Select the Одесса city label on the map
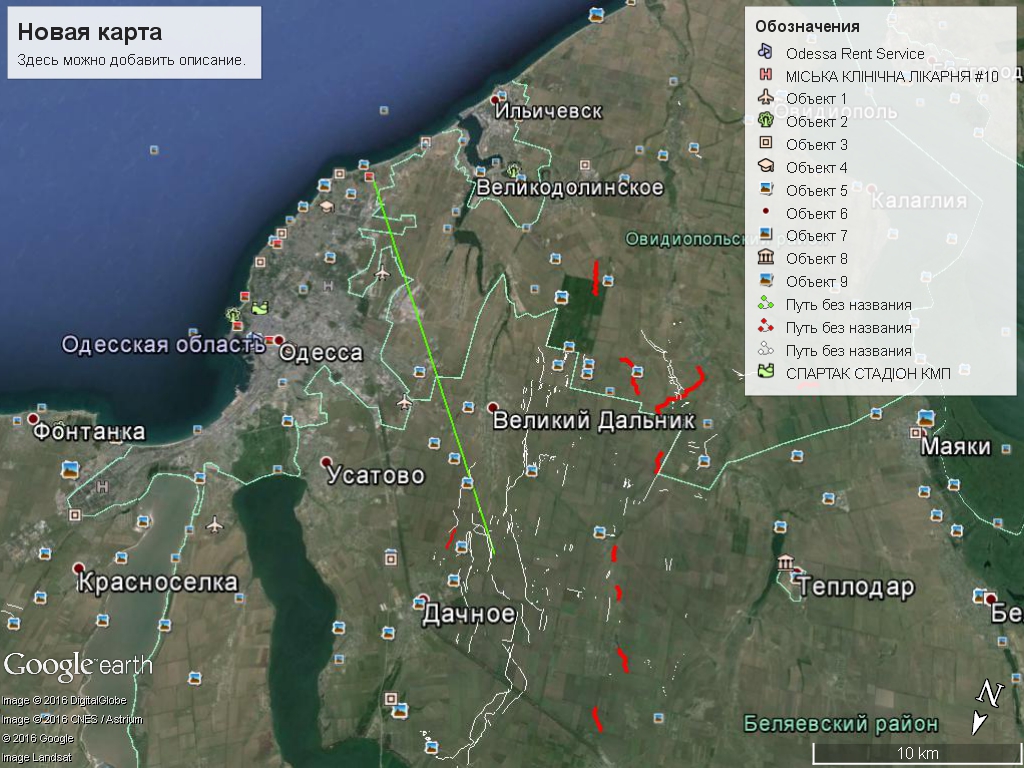The height and width of the screenshot is (768, 1024). click(321, 353)
